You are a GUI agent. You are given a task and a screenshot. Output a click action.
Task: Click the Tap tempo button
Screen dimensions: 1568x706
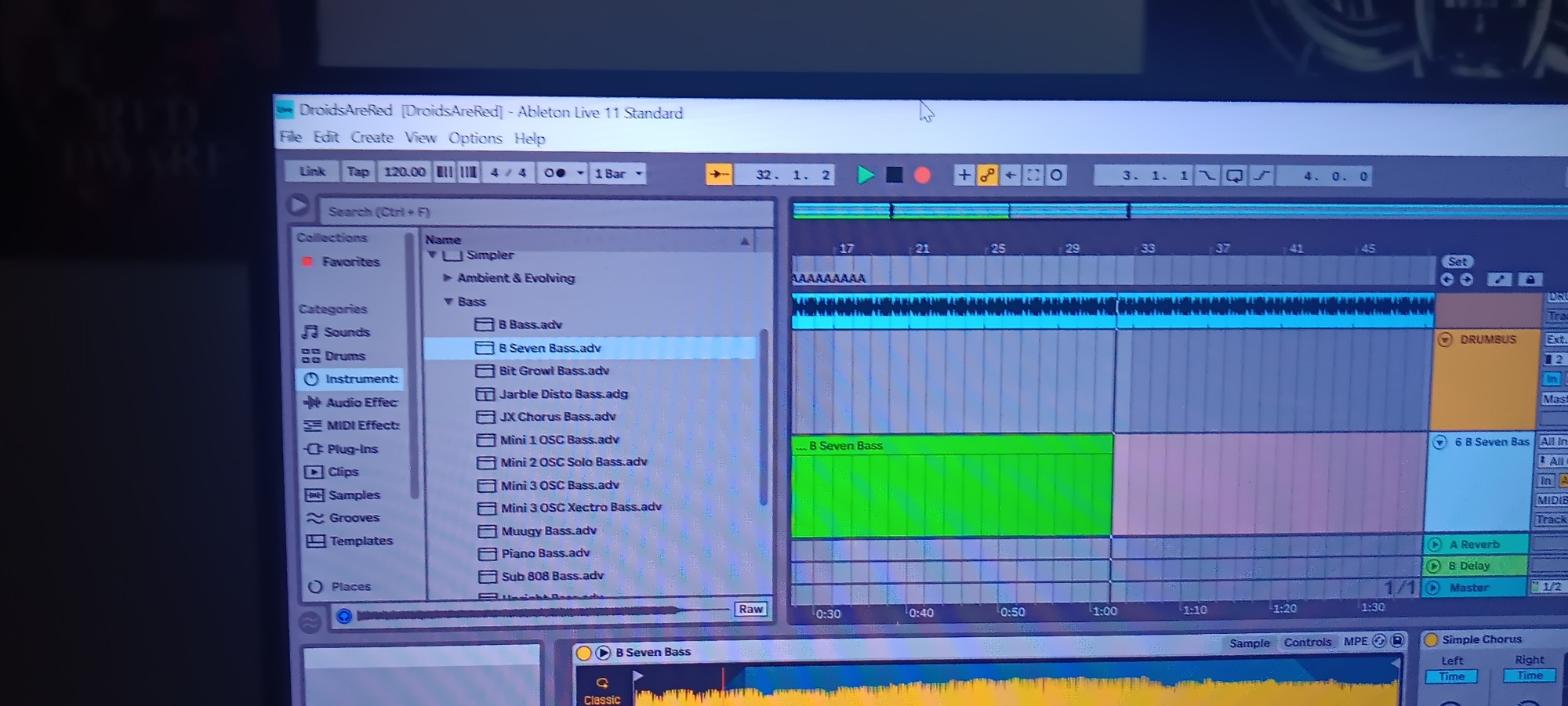(358, 172)
